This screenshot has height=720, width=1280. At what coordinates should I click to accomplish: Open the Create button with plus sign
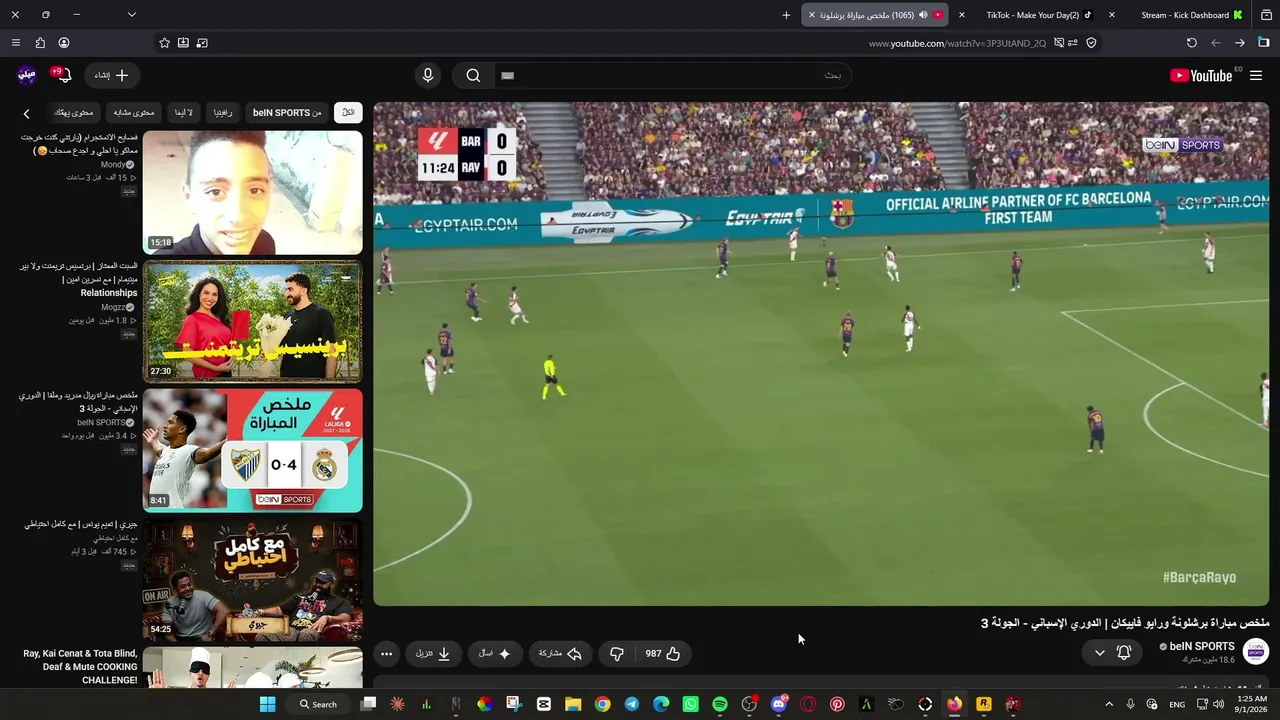111,75
